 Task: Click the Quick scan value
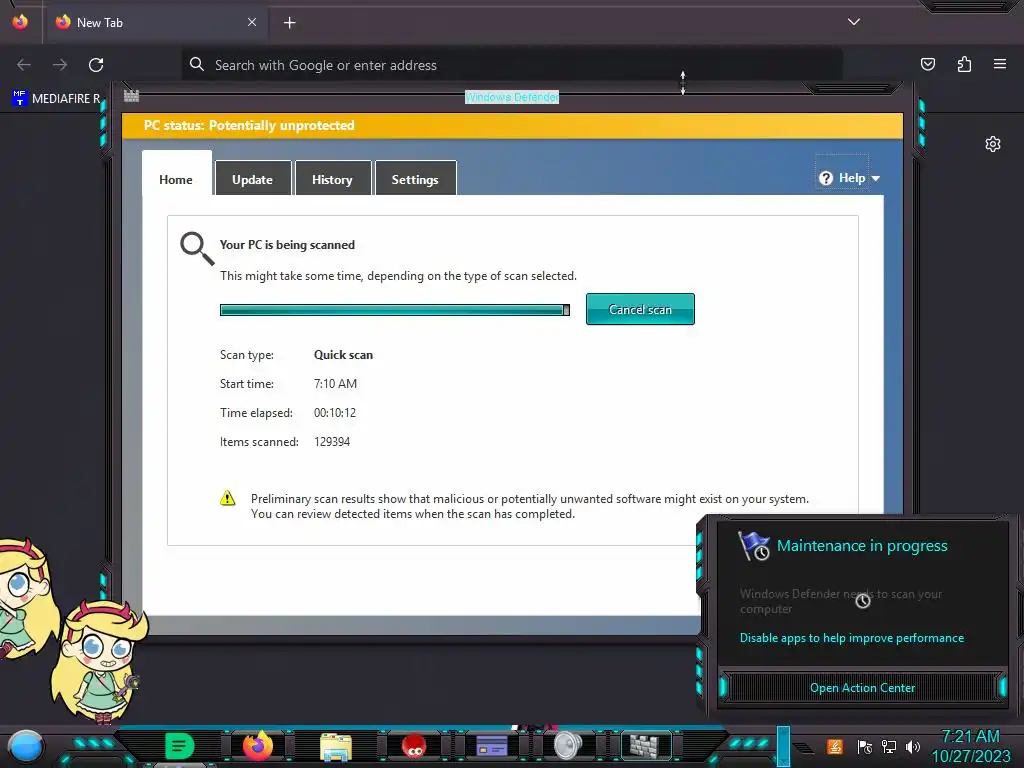(343, 355)
